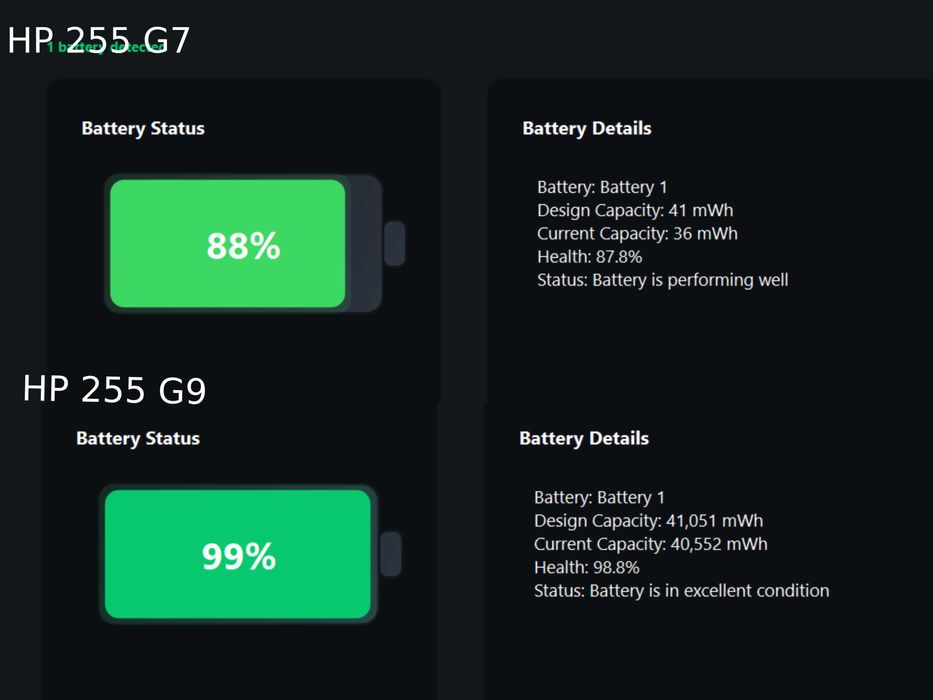Click the Battery Status heading above 99%
This screenshot has height=700, width=933.
tap(138, 439)
